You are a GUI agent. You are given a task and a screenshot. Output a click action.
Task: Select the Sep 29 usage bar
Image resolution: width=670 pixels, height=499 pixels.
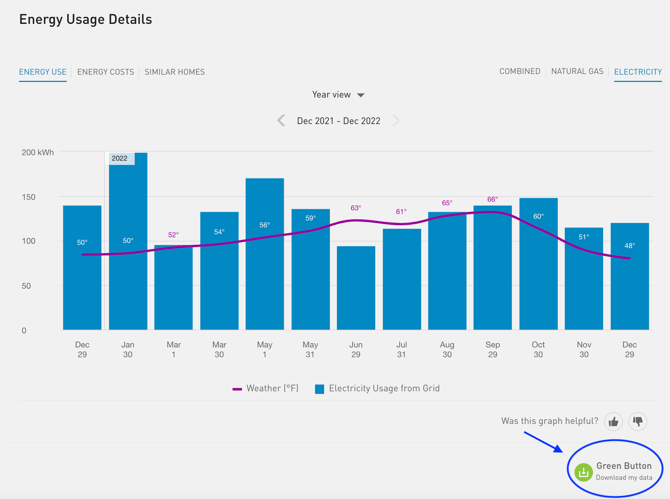(493, 267)
